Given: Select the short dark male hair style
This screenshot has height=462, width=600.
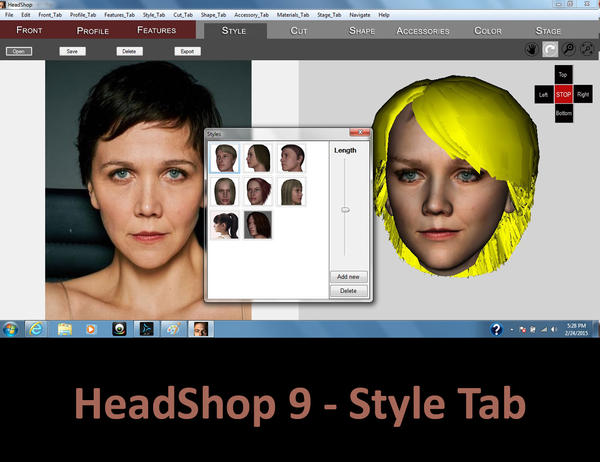Looking at the screenshot, I should click(292, 158).
